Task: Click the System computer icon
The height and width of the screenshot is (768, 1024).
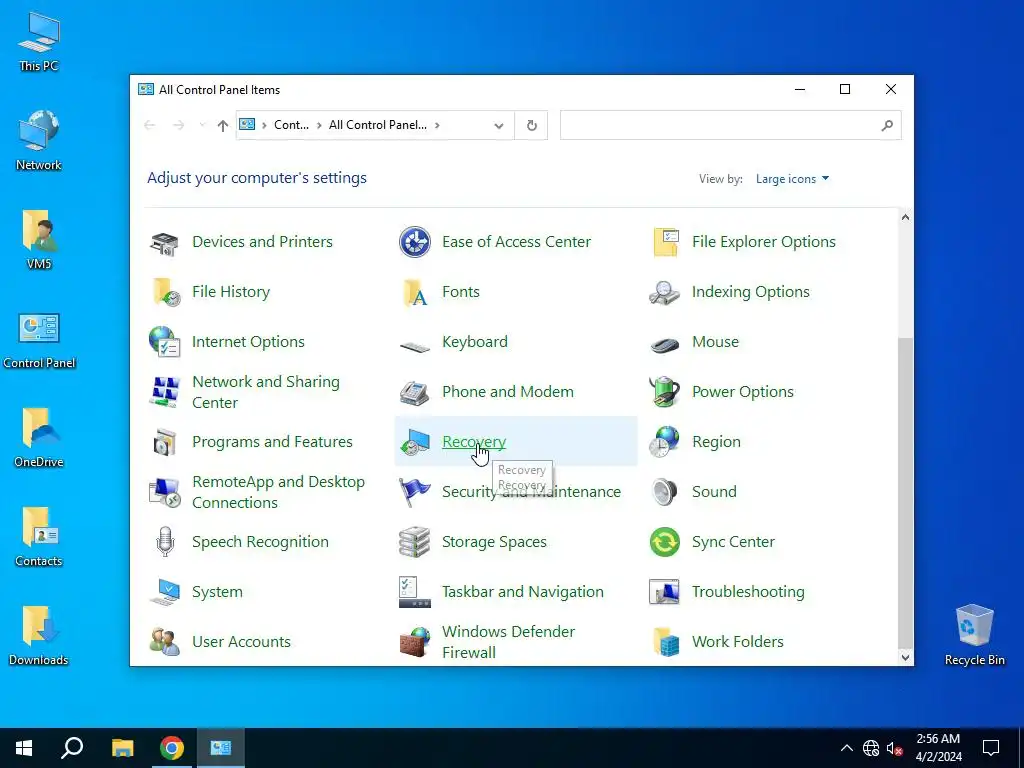Action: click(165, 592)
